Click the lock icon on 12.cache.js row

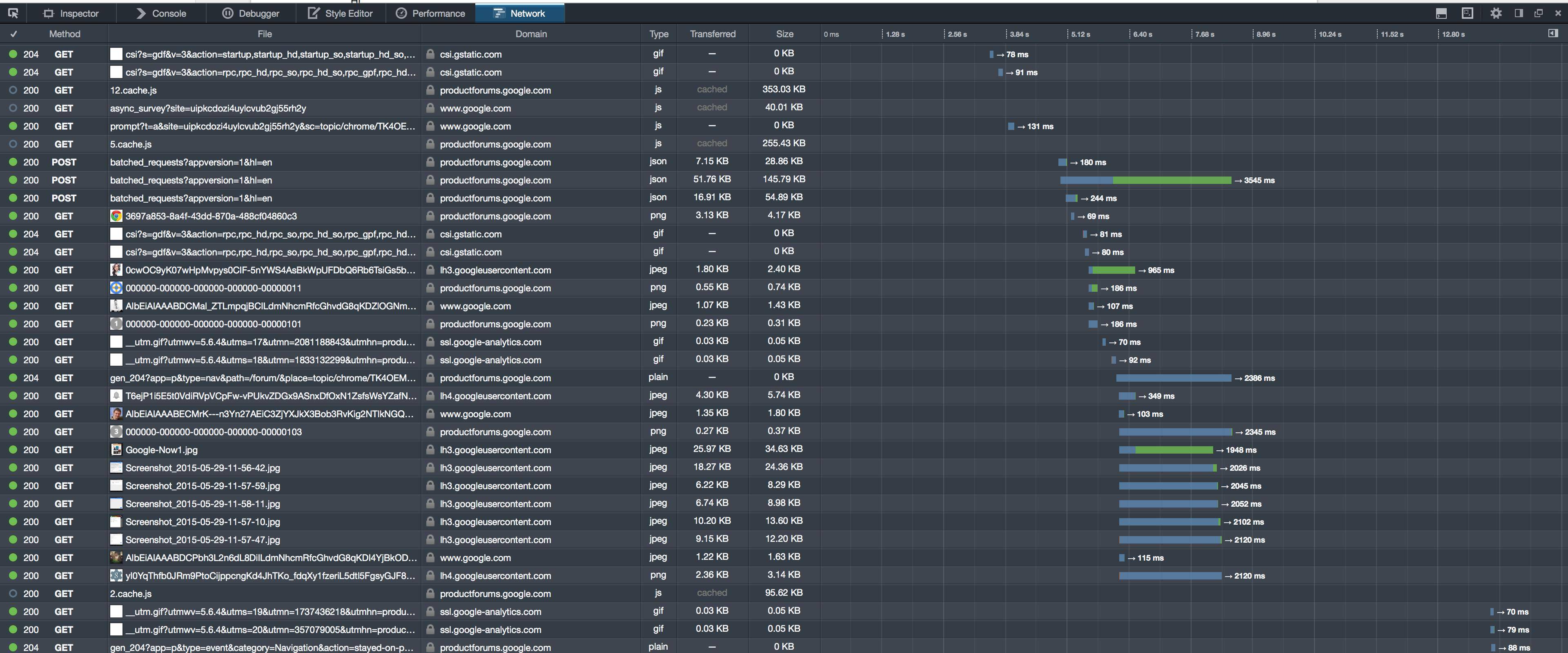click(x=430, y=90)
